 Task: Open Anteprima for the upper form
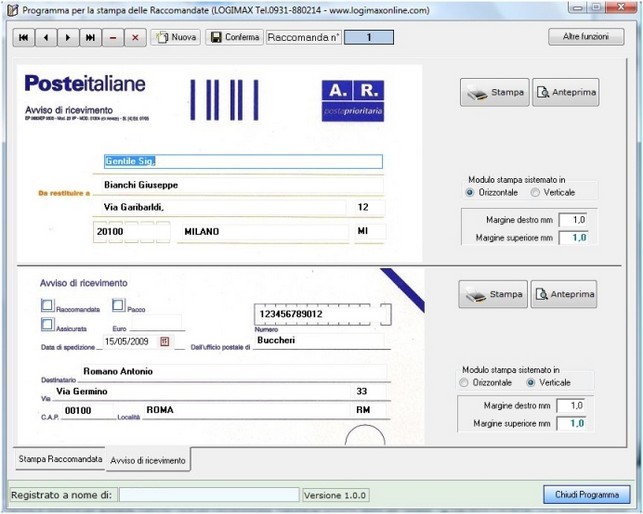[x=565, y=92]
